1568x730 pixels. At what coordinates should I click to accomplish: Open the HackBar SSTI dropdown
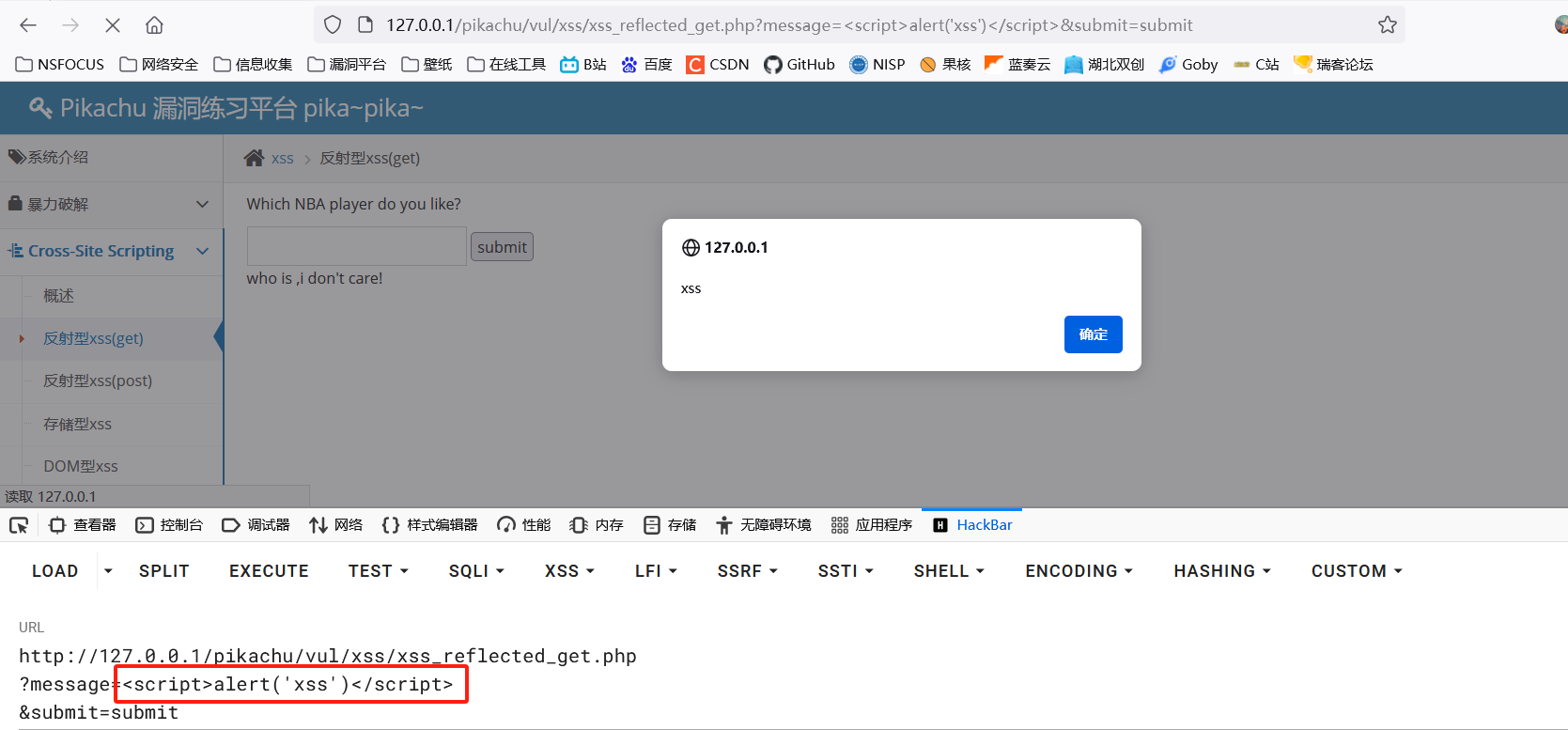pyautogui.click(x=846, y=571)
